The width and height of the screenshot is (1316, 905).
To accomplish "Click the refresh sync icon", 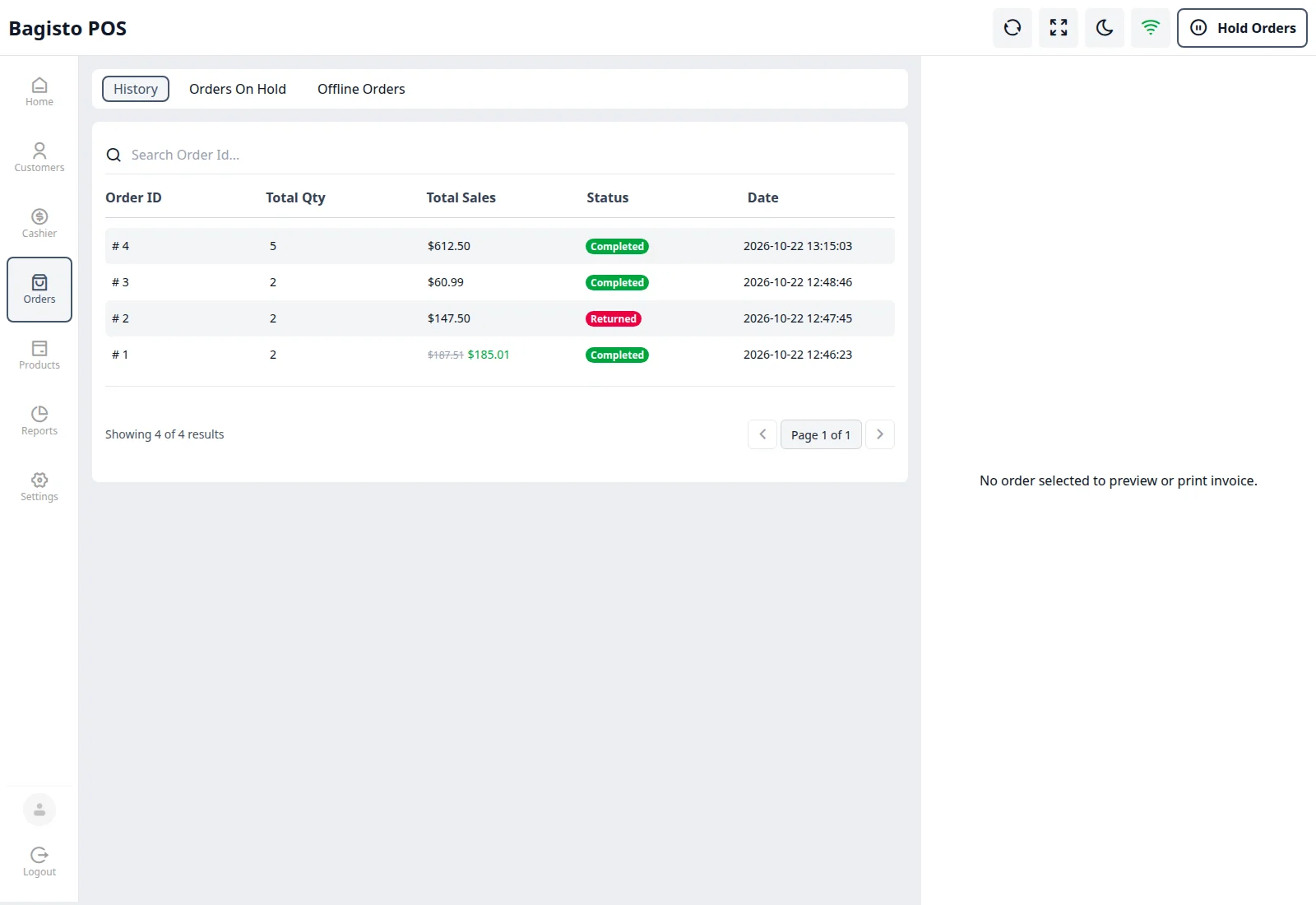I will (x=1012, y=28).
